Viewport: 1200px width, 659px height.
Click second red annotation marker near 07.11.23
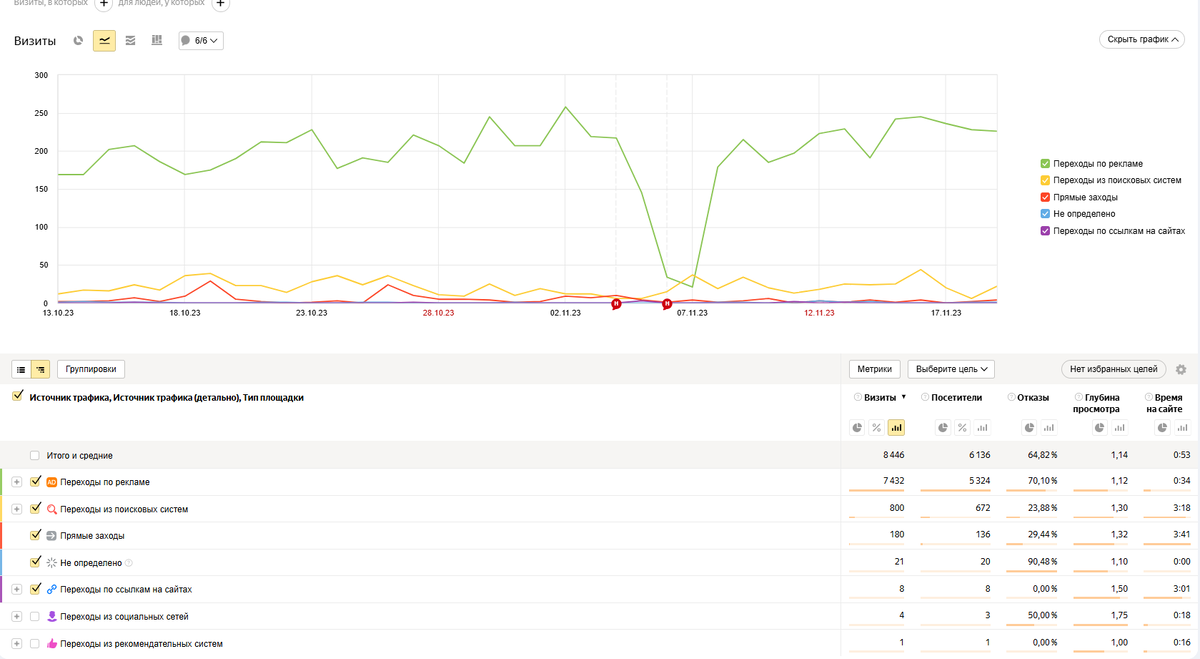pos(667,304)
